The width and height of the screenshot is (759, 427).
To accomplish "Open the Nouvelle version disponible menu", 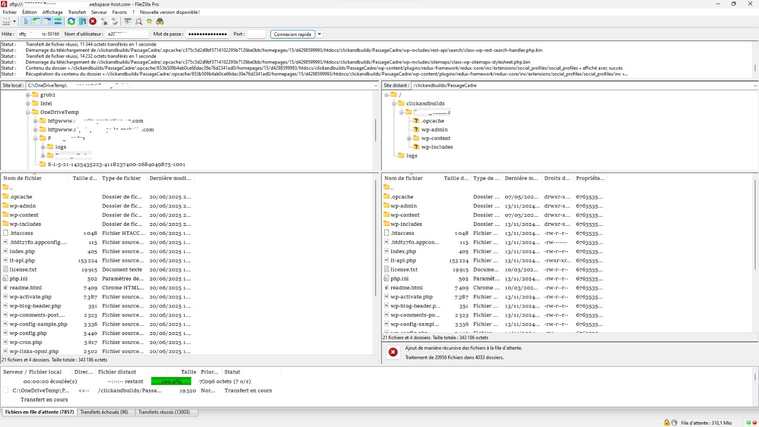I will [x=169, y=12].
